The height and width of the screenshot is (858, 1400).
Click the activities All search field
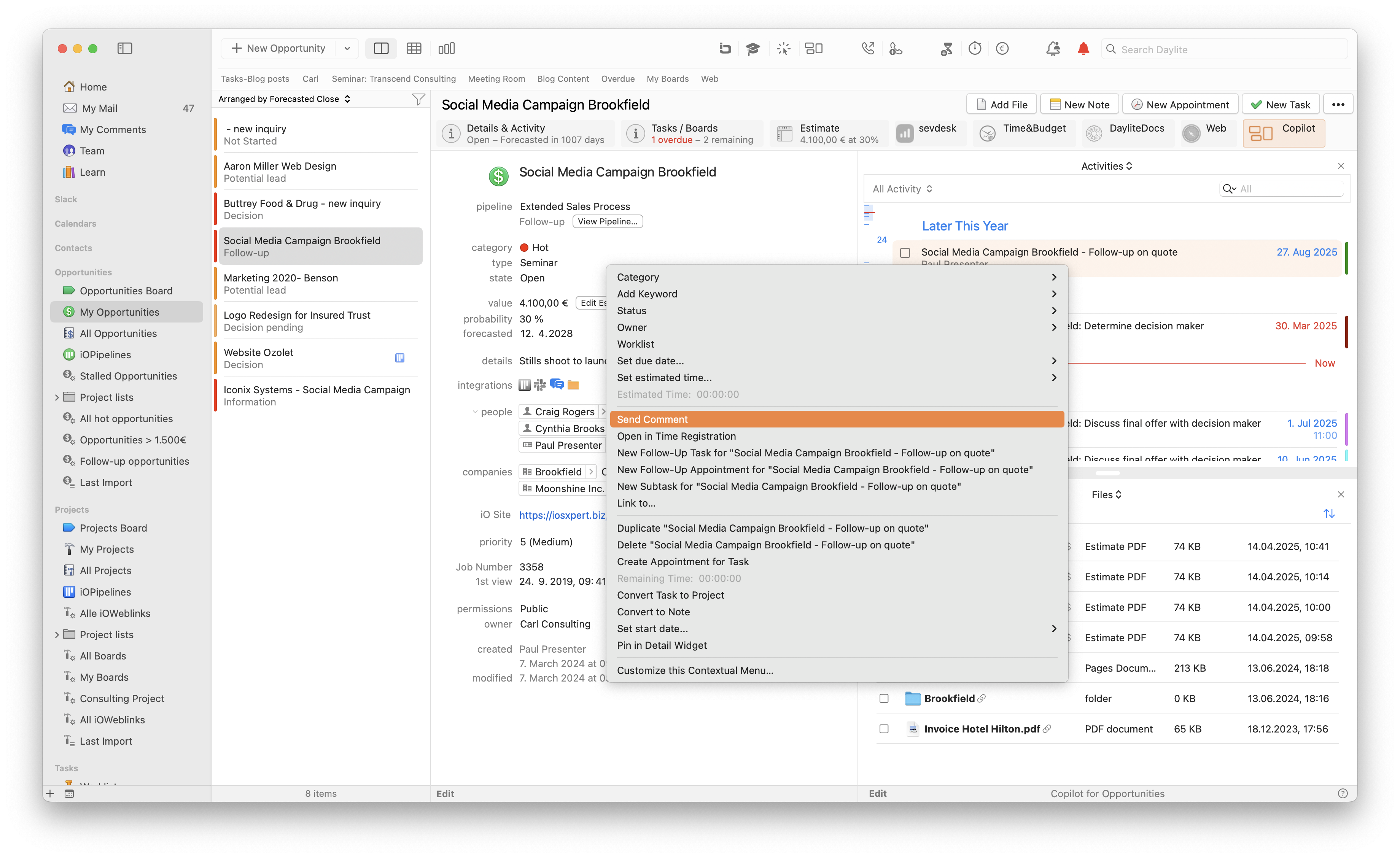point(1281,189)
